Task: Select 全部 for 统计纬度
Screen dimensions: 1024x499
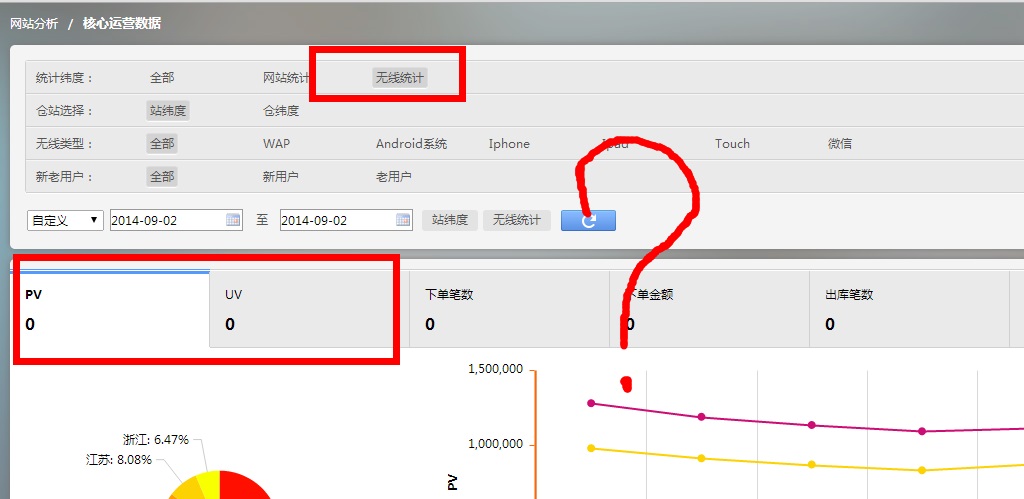Action: 162,78
